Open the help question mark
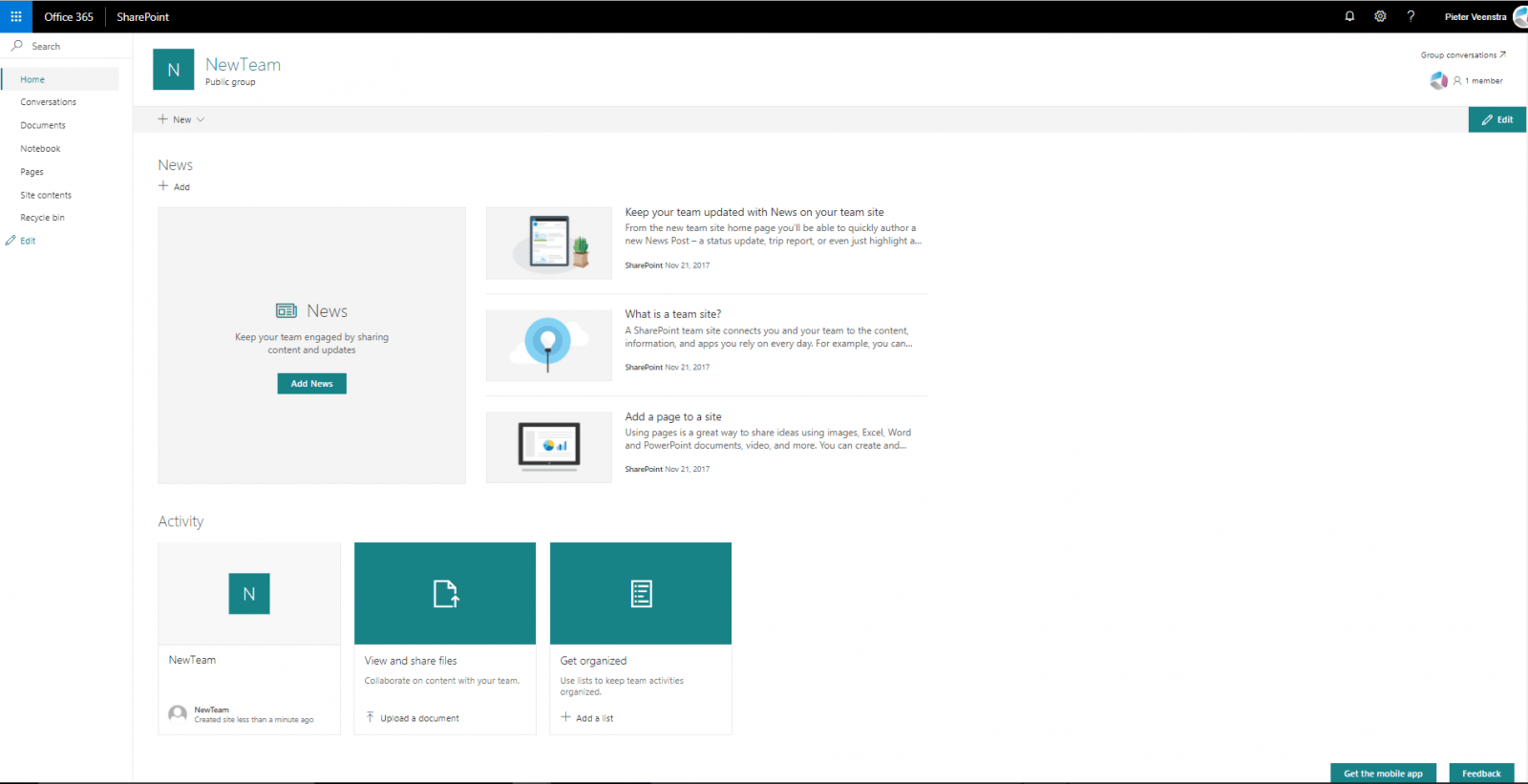The image size is (1528, 784). pos(1411,16)
